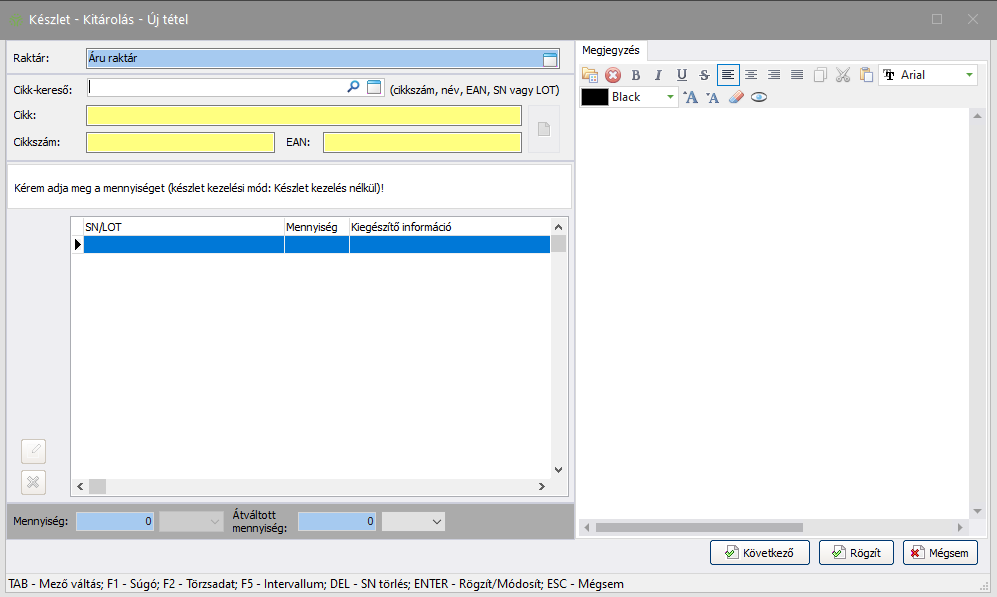
Task: Decrease font size with smaller A icon
Action: (713, 97)
